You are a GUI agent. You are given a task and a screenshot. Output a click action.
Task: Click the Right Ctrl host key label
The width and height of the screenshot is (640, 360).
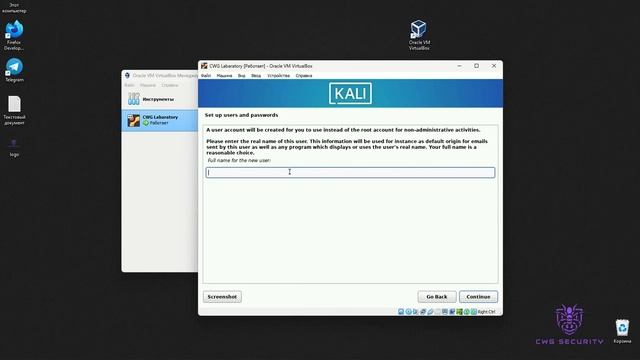coord(487,311)
